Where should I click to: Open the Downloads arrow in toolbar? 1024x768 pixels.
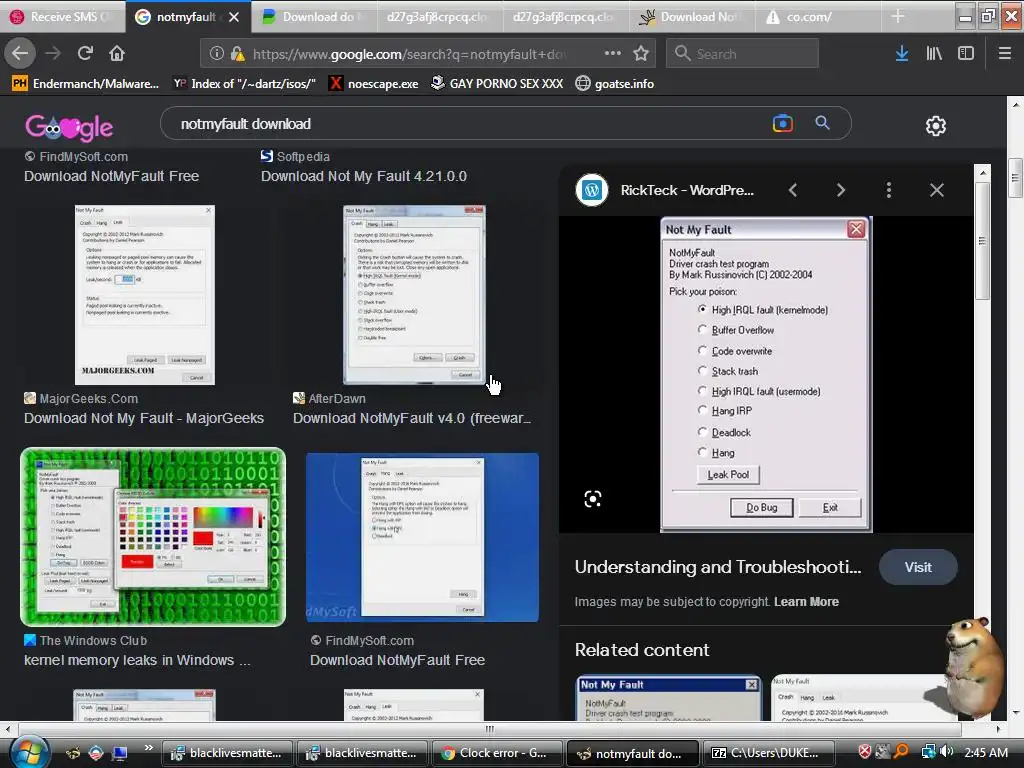pos(902,54)
